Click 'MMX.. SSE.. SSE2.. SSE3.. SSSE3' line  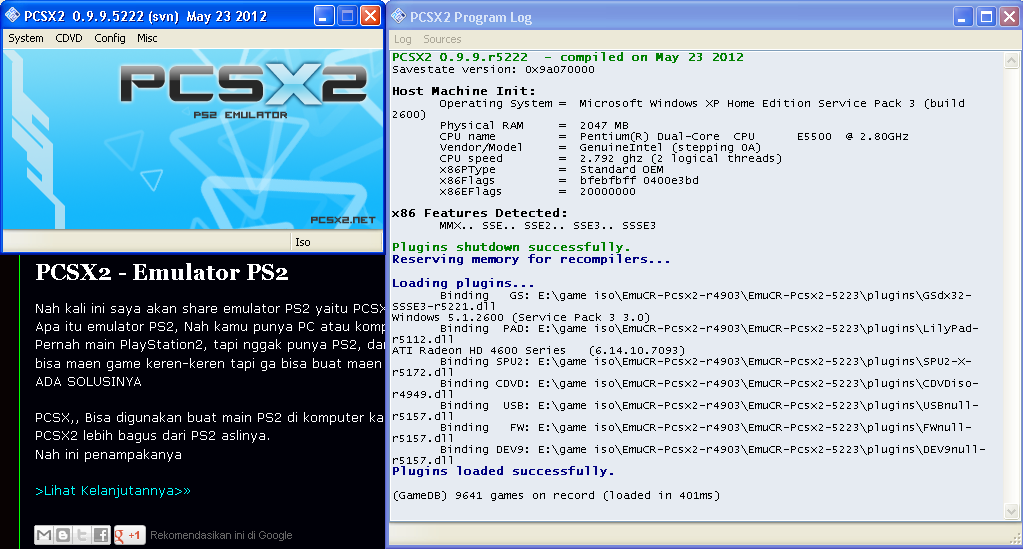[x=547, y=226]
